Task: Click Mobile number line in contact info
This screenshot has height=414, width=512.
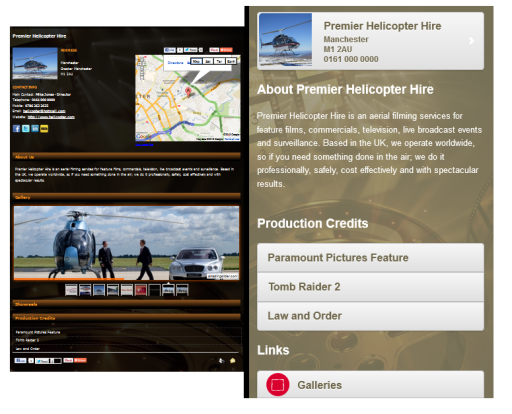Action: (30, 106)
